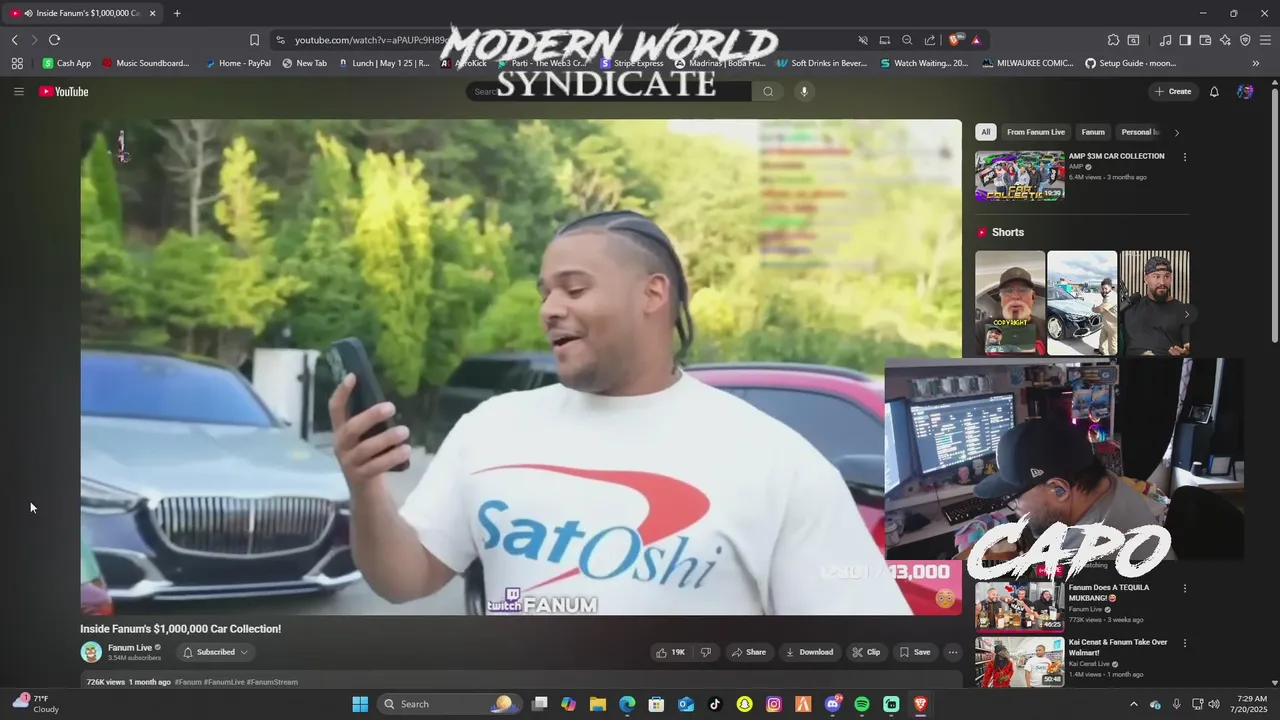Image resolution: width=1280 pixels, height=720 pixels.
Task: Open Brave Rewards triangle icon
Action: [976, 40]
